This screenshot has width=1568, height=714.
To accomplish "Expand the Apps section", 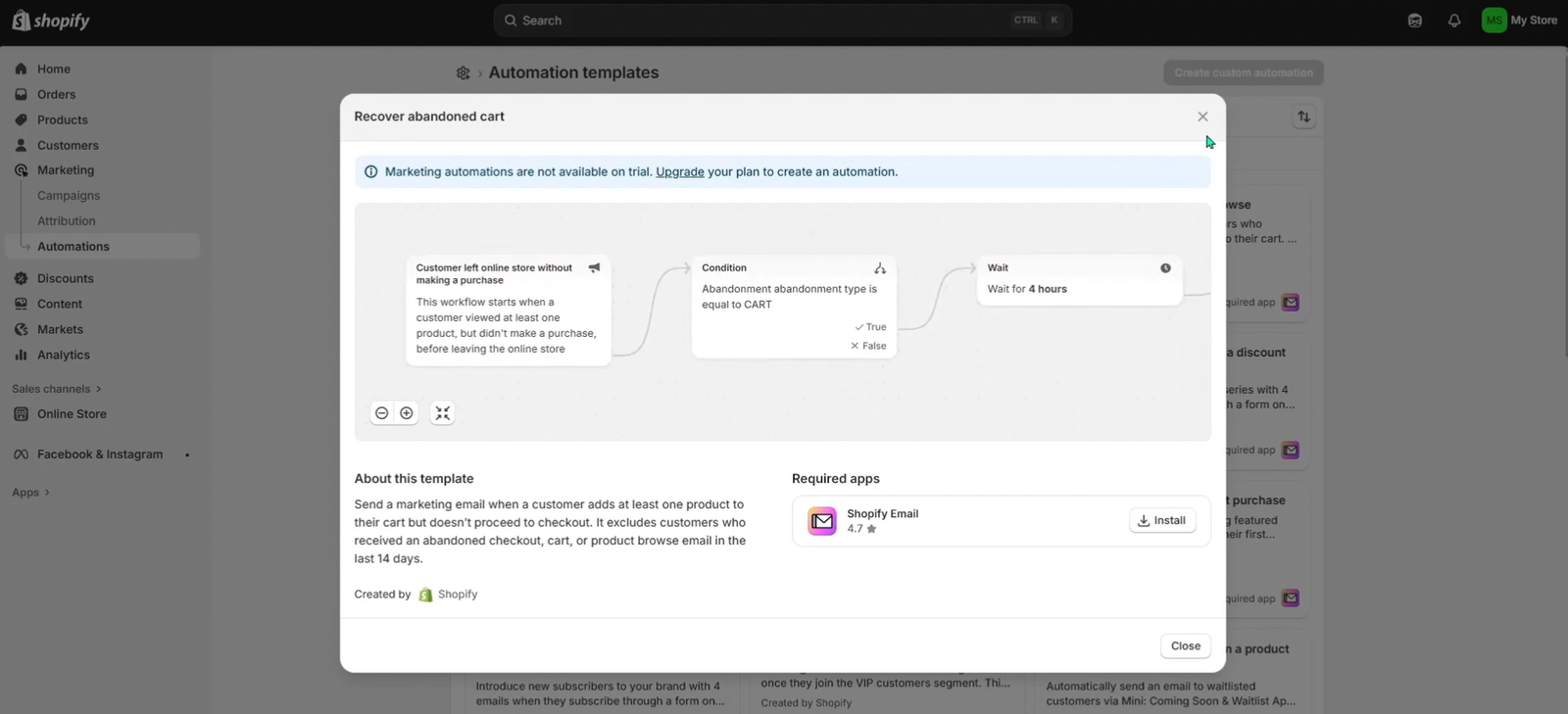I will (31, 493).
